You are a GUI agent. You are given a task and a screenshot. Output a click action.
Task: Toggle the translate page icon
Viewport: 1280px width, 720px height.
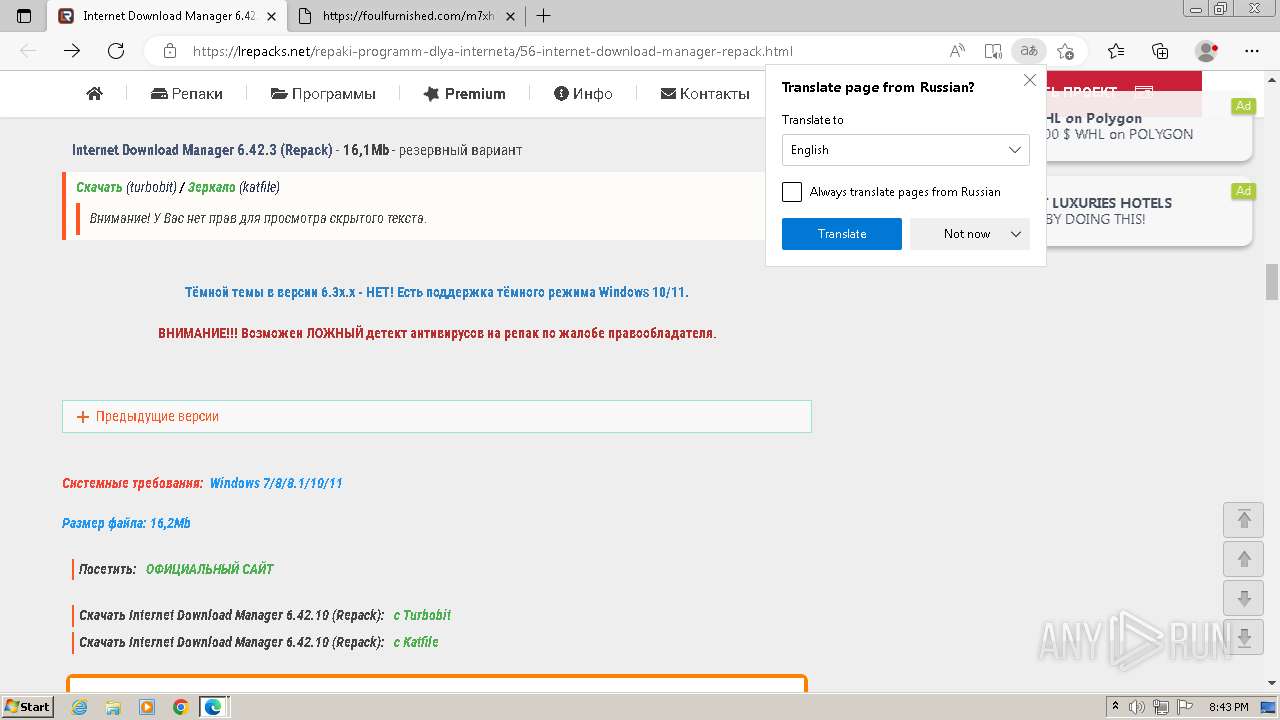click(x=1028, y=51)
